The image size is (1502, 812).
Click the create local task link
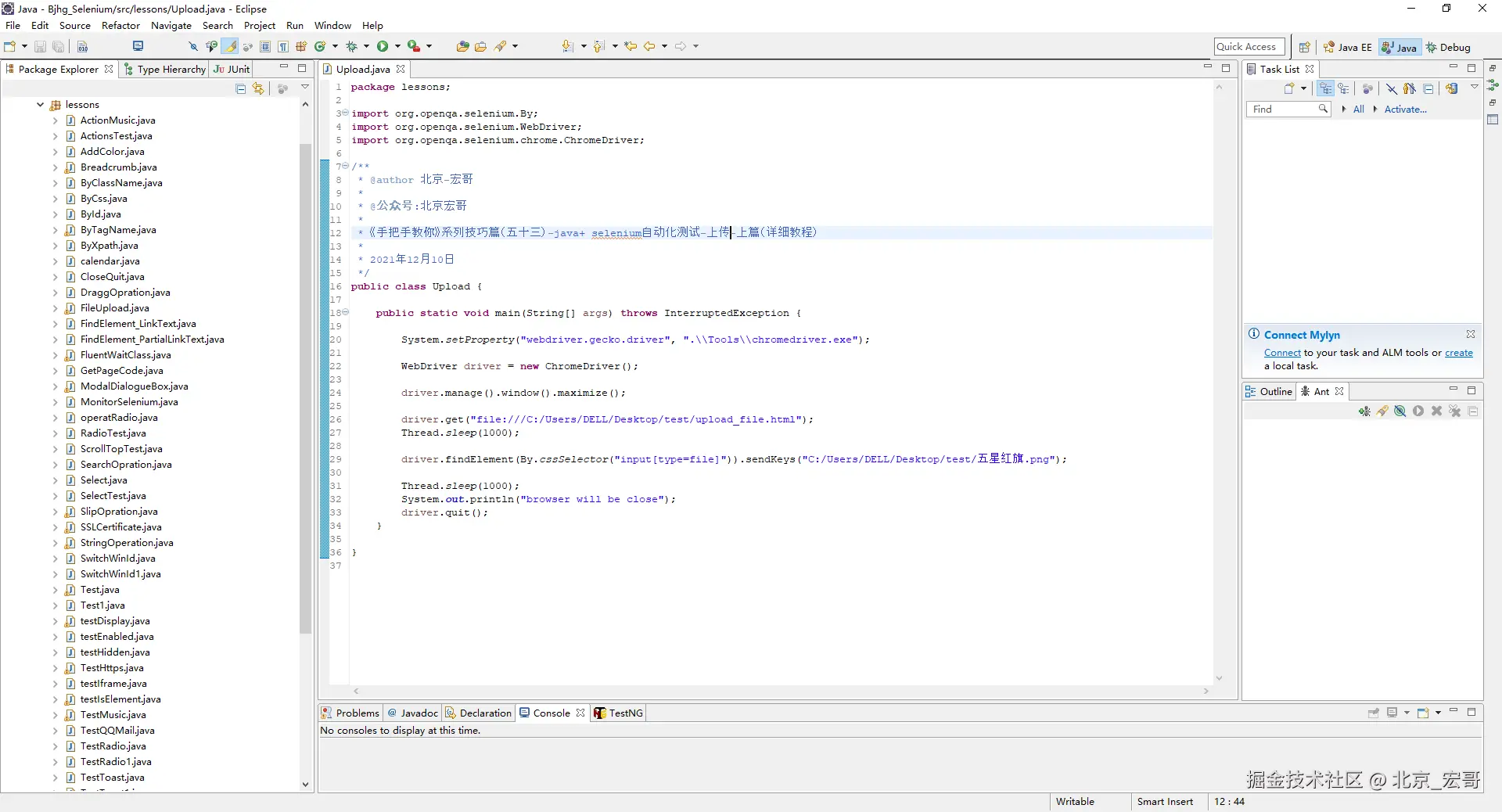1458,353
